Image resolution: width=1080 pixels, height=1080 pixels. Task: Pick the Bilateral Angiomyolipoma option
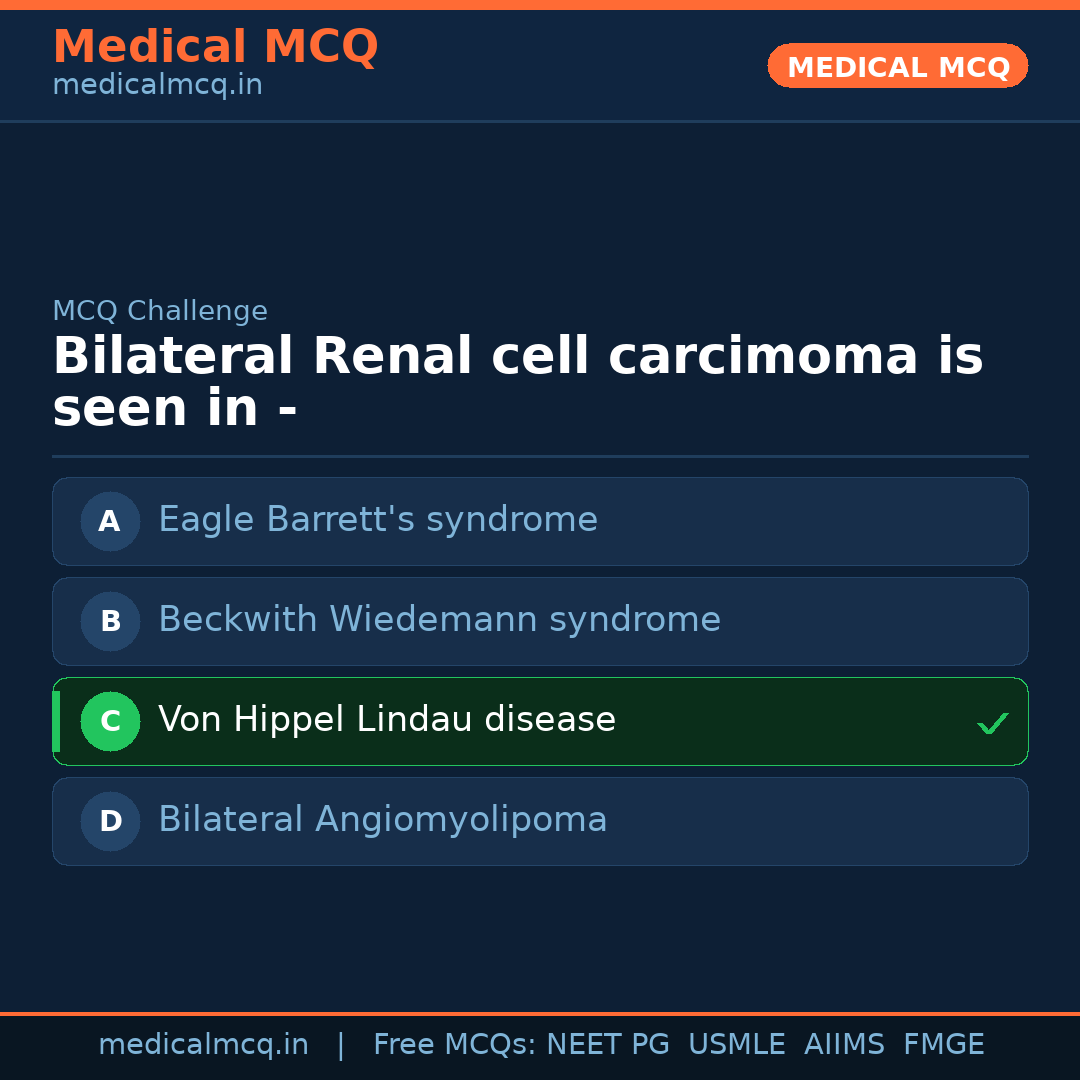383,820
